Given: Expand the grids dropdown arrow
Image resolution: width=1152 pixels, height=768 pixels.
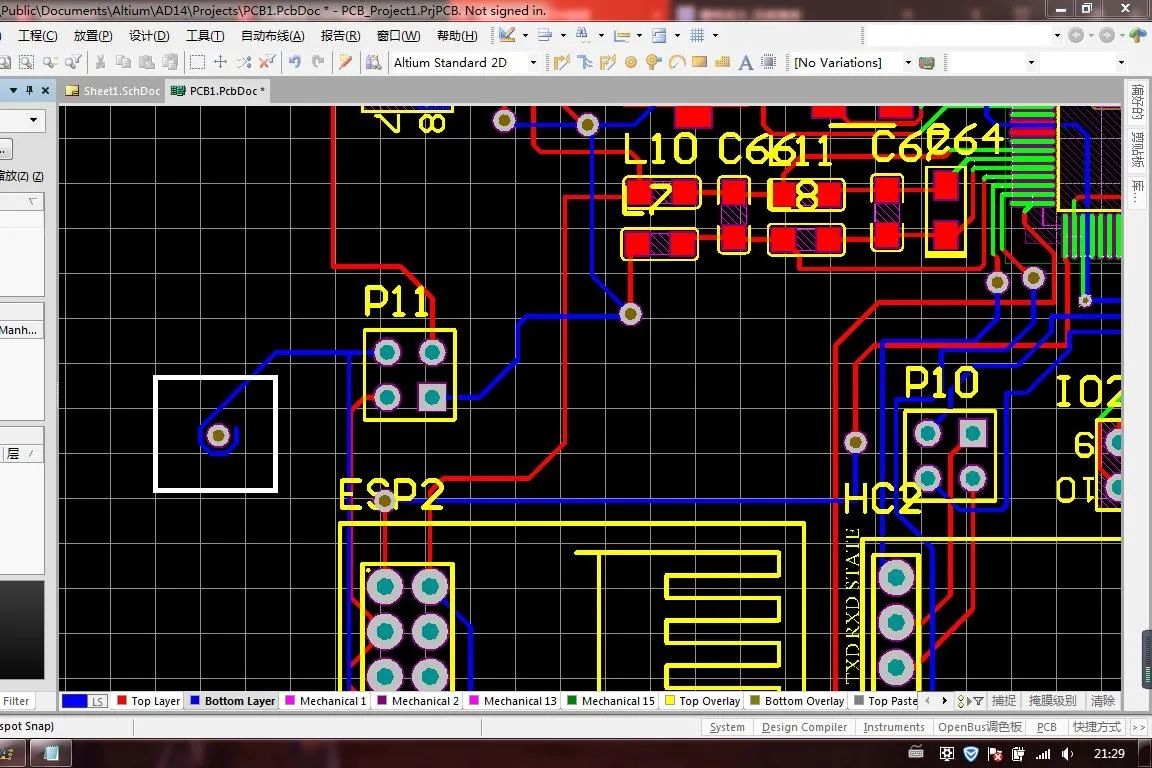Looking at the screenshot, I should pos(715,35).
